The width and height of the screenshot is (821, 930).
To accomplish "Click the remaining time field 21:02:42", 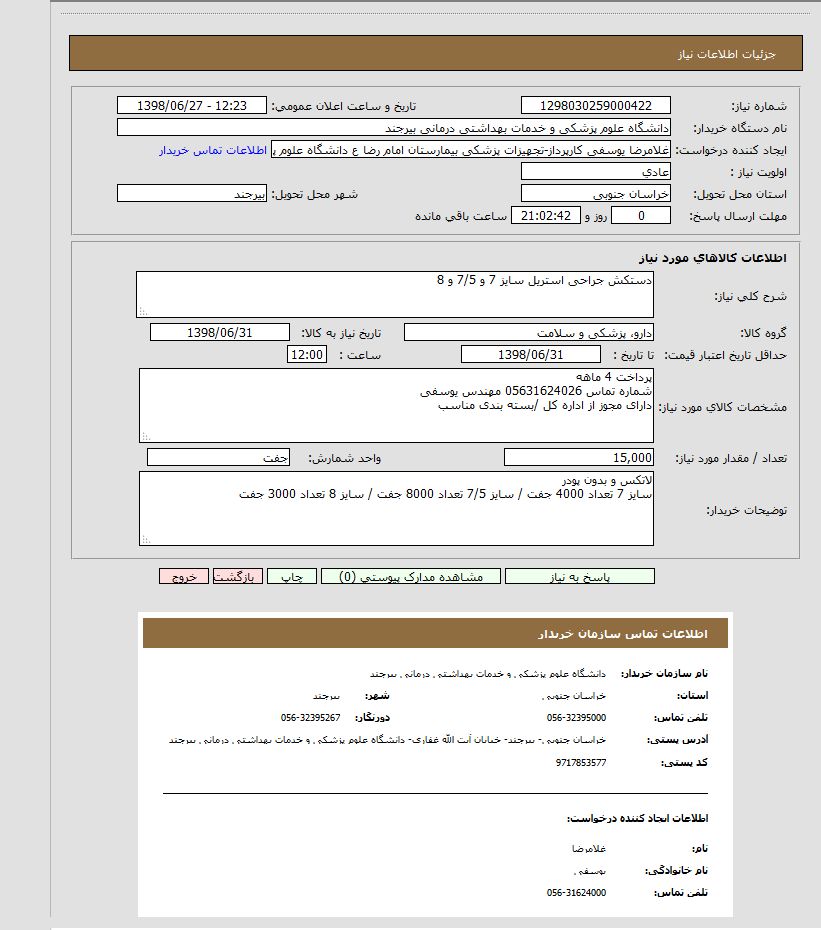I will (x=545, y=216).
